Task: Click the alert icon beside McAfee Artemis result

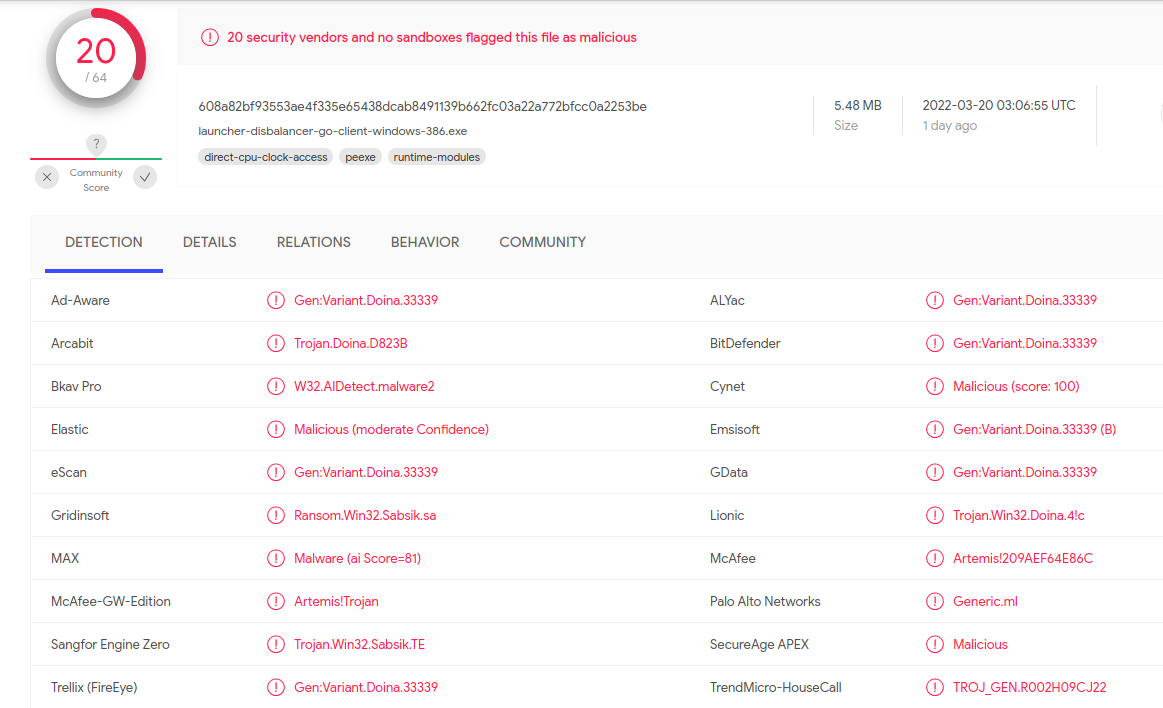Action: pyautogui.click(x=935, y=558)
